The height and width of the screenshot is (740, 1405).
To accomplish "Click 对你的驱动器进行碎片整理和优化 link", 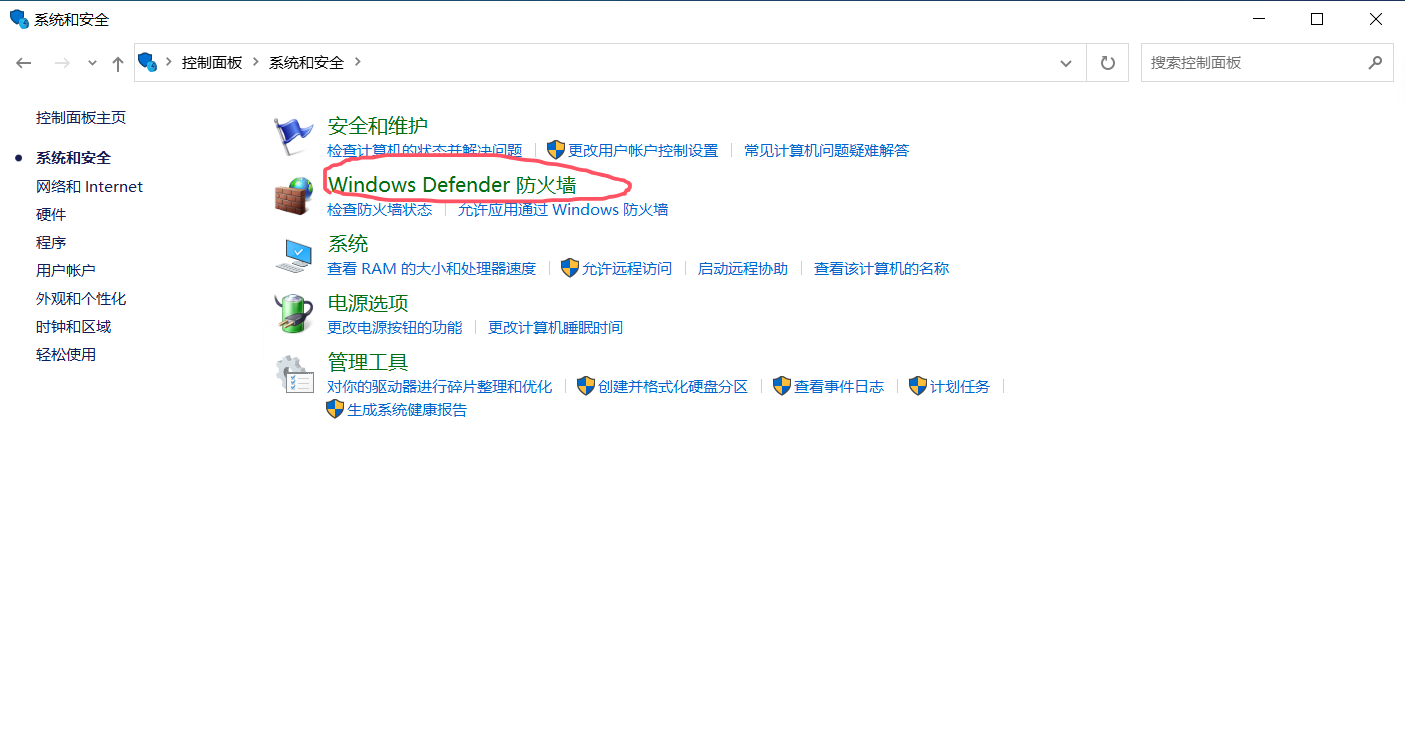I will pyautogui.click(x=440, y=386).
